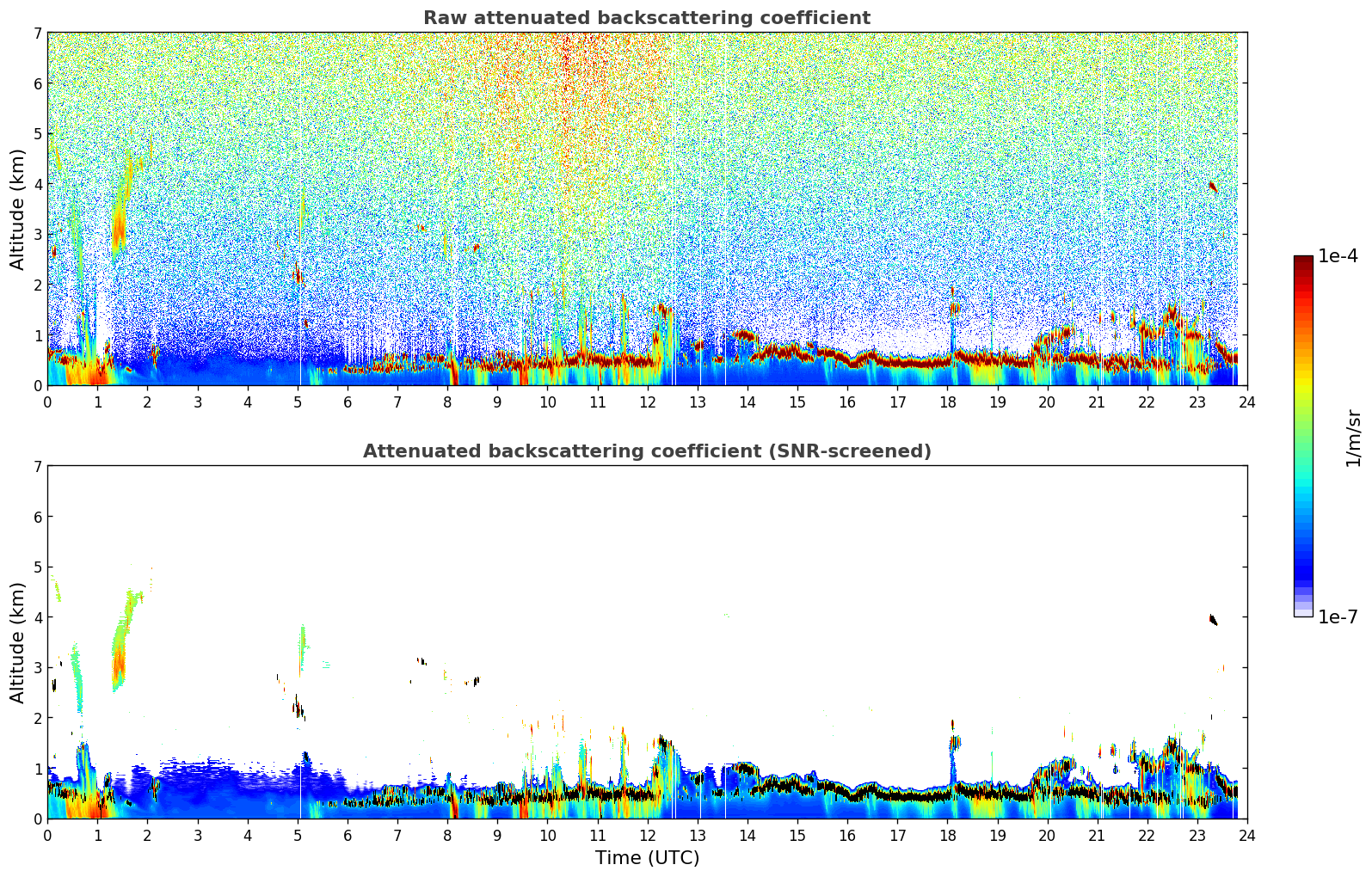Screen dimensions: 1372x877
Task: Click the 'Time (UTC)' axis label
Action: [x=647, y=857]
